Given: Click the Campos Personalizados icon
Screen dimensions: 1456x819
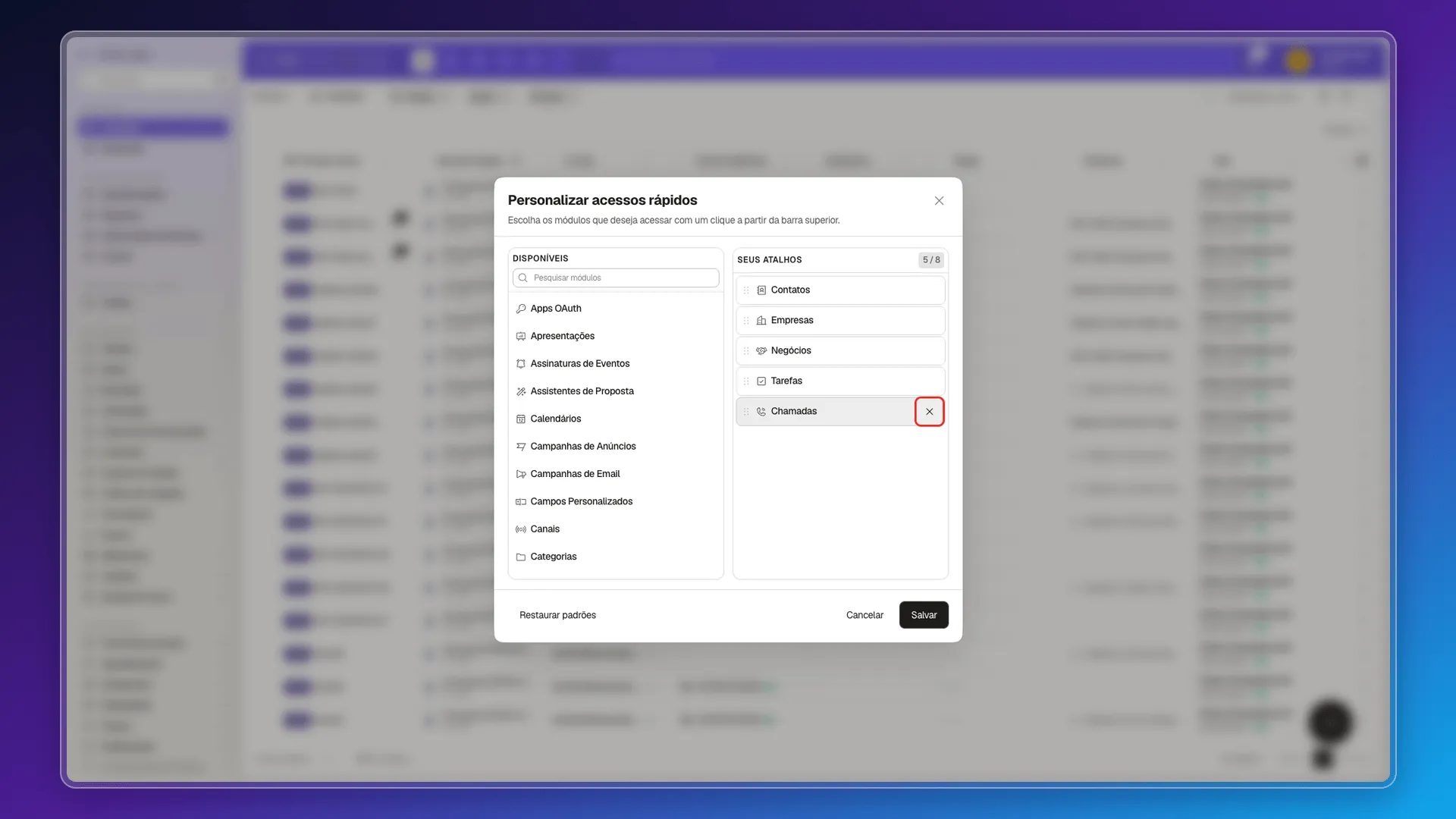Looking at the screenshot, I should click(x=521, y=501).
